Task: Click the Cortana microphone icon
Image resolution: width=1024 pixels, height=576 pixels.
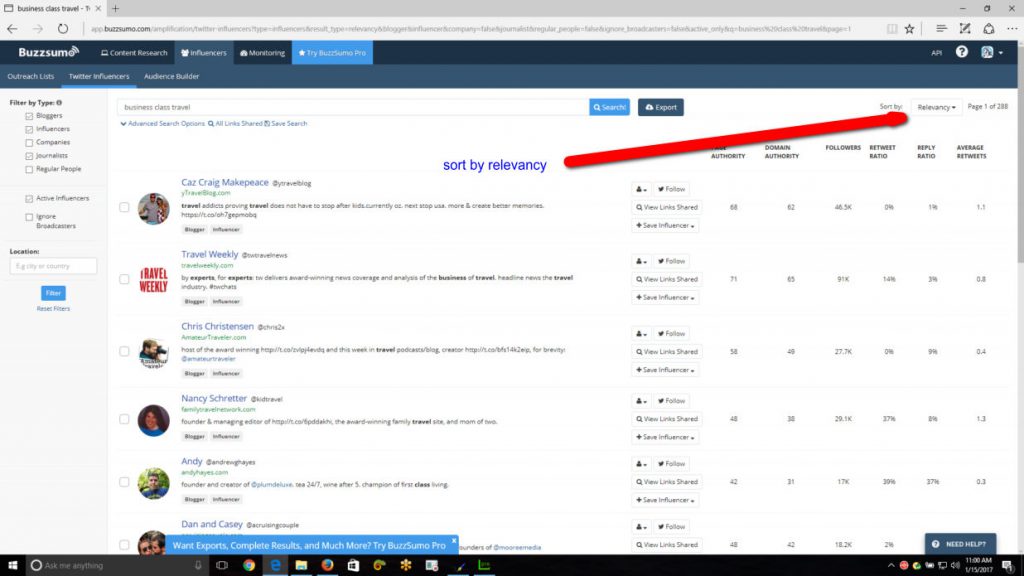Action: (198, 565)
